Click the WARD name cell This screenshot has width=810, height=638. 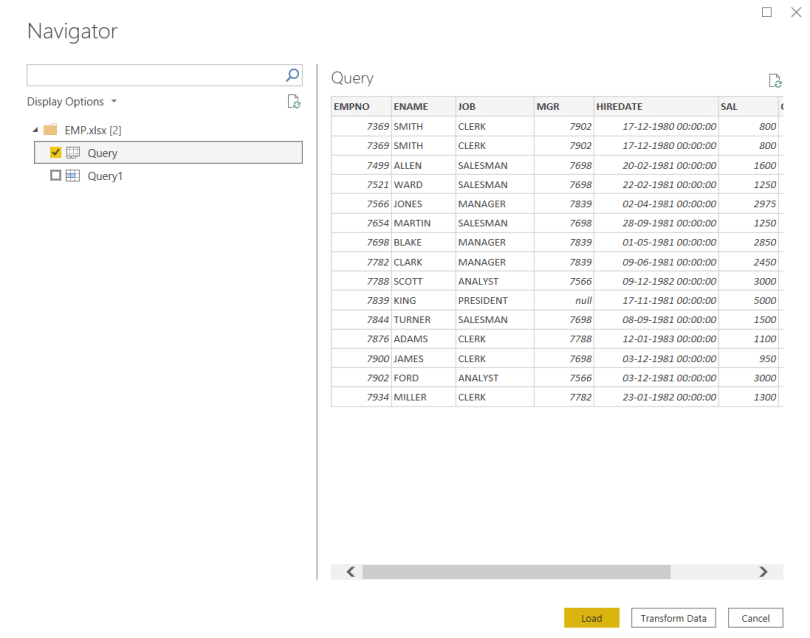click(423, 184)
